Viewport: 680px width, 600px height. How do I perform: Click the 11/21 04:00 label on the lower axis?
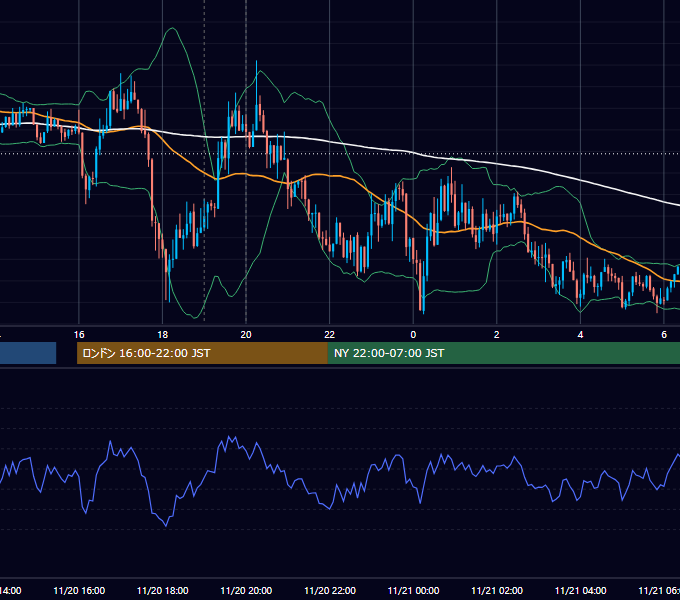click(581, 591)
